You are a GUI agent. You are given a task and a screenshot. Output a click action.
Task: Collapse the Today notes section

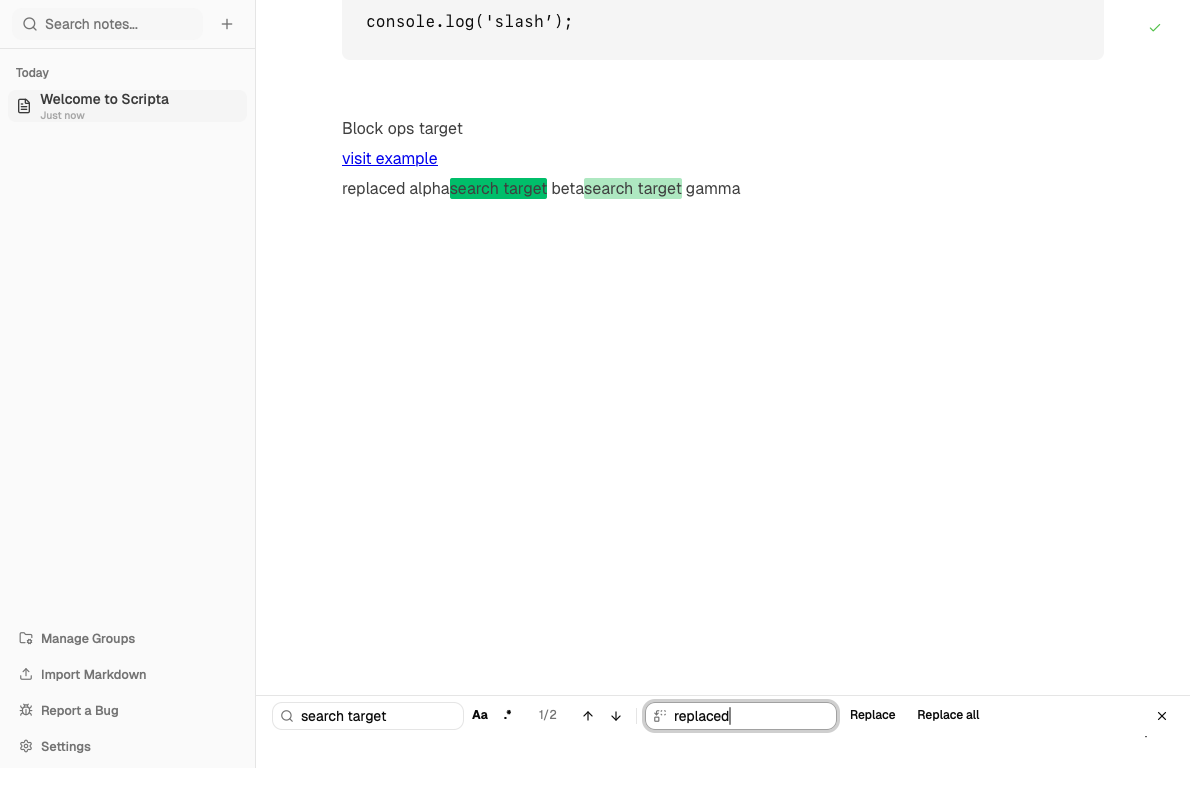point(32,72)
